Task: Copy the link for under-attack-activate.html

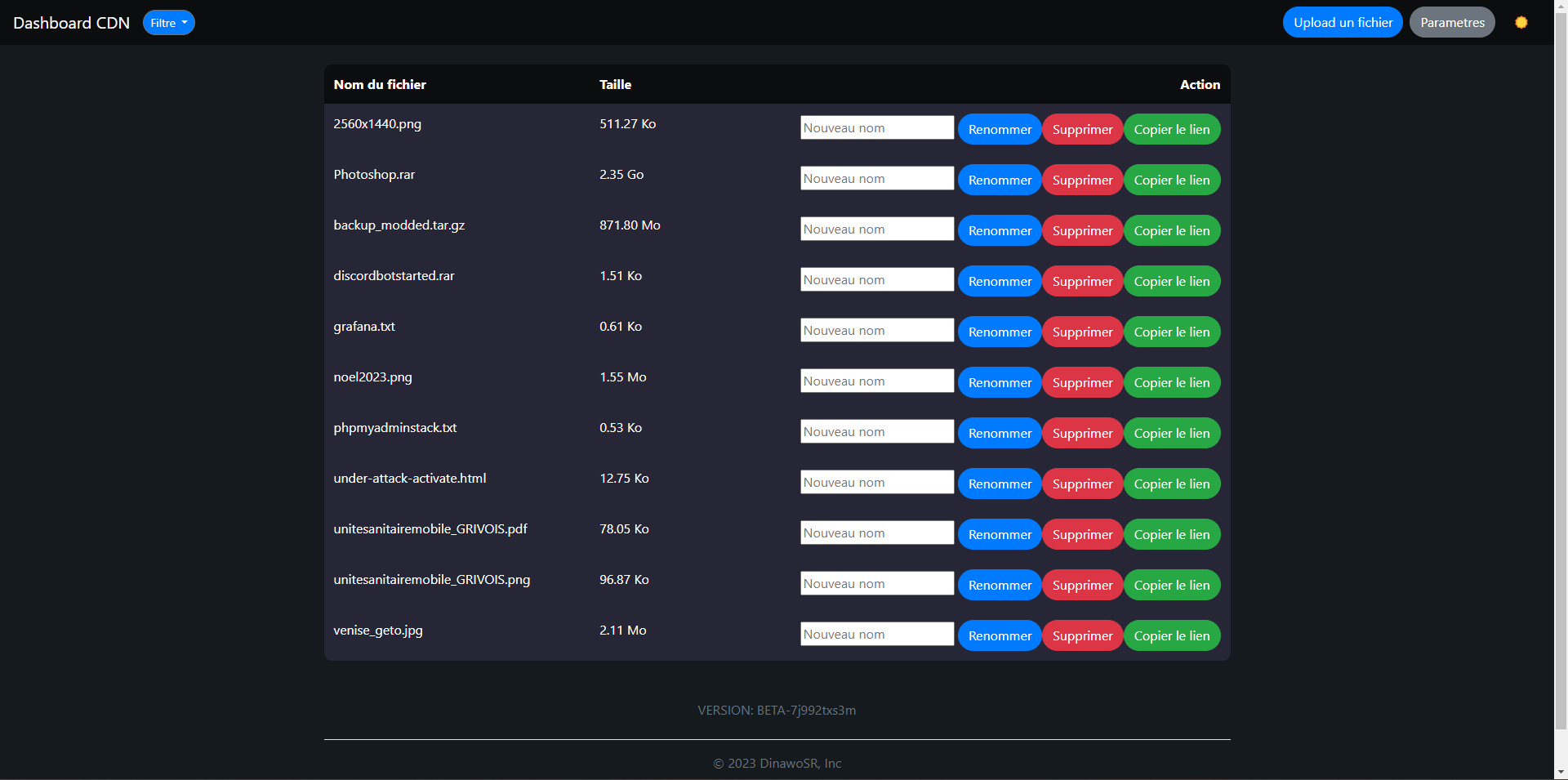Action: 1171,484
